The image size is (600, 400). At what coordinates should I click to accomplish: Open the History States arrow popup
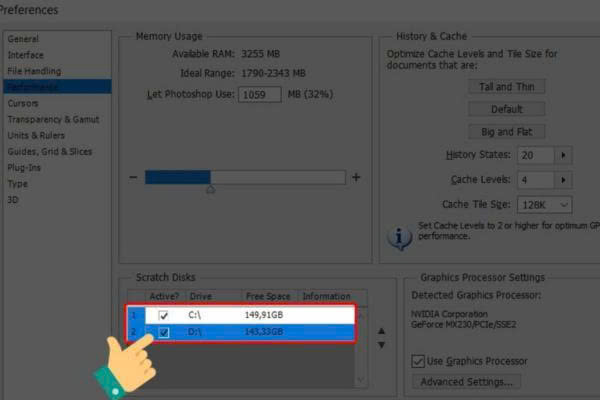(x=563, y=155)
